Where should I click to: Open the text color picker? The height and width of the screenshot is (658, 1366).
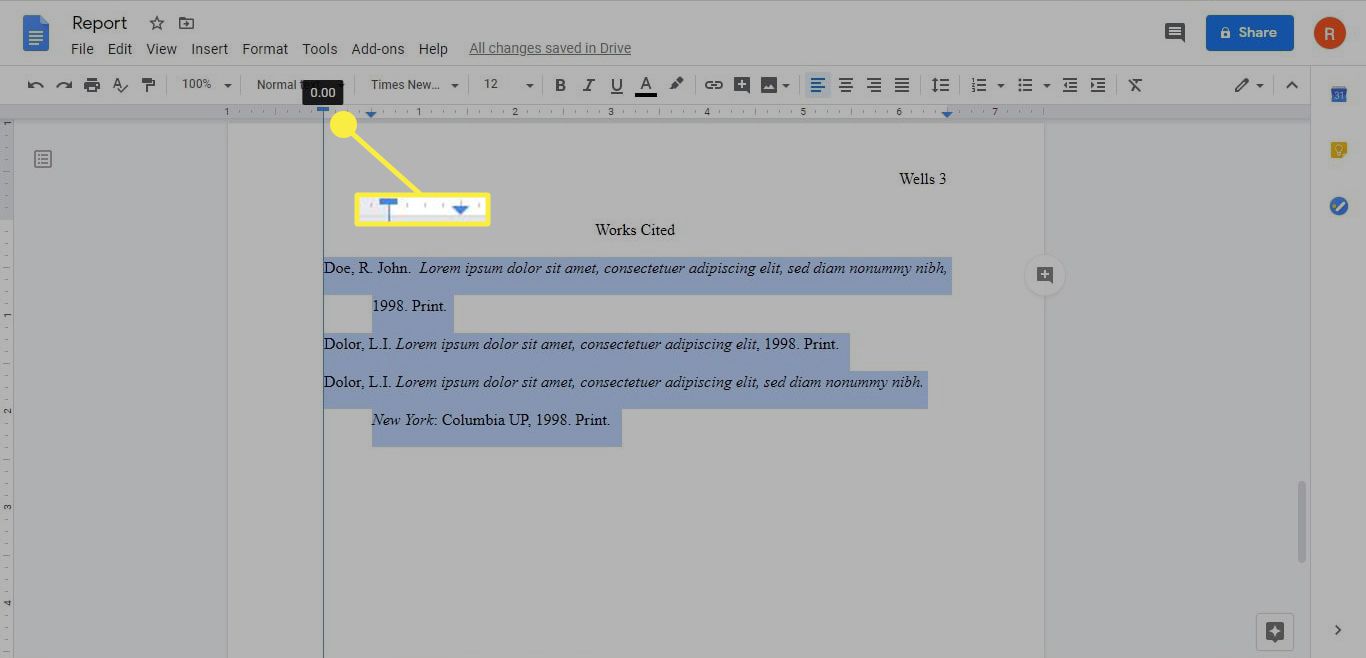pos(646,85)
